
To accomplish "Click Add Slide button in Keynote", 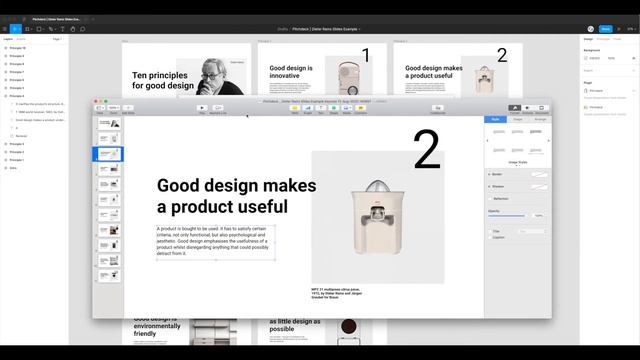I will (x=128, y=108).
